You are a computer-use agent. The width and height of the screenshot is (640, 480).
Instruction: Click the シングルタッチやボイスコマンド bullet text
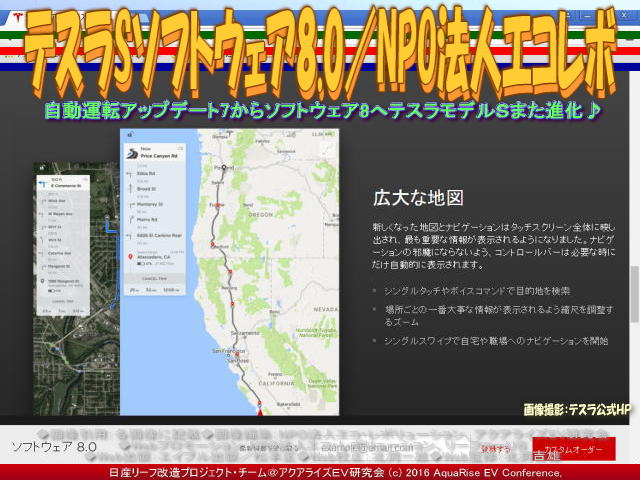click(x=477, y=291)
